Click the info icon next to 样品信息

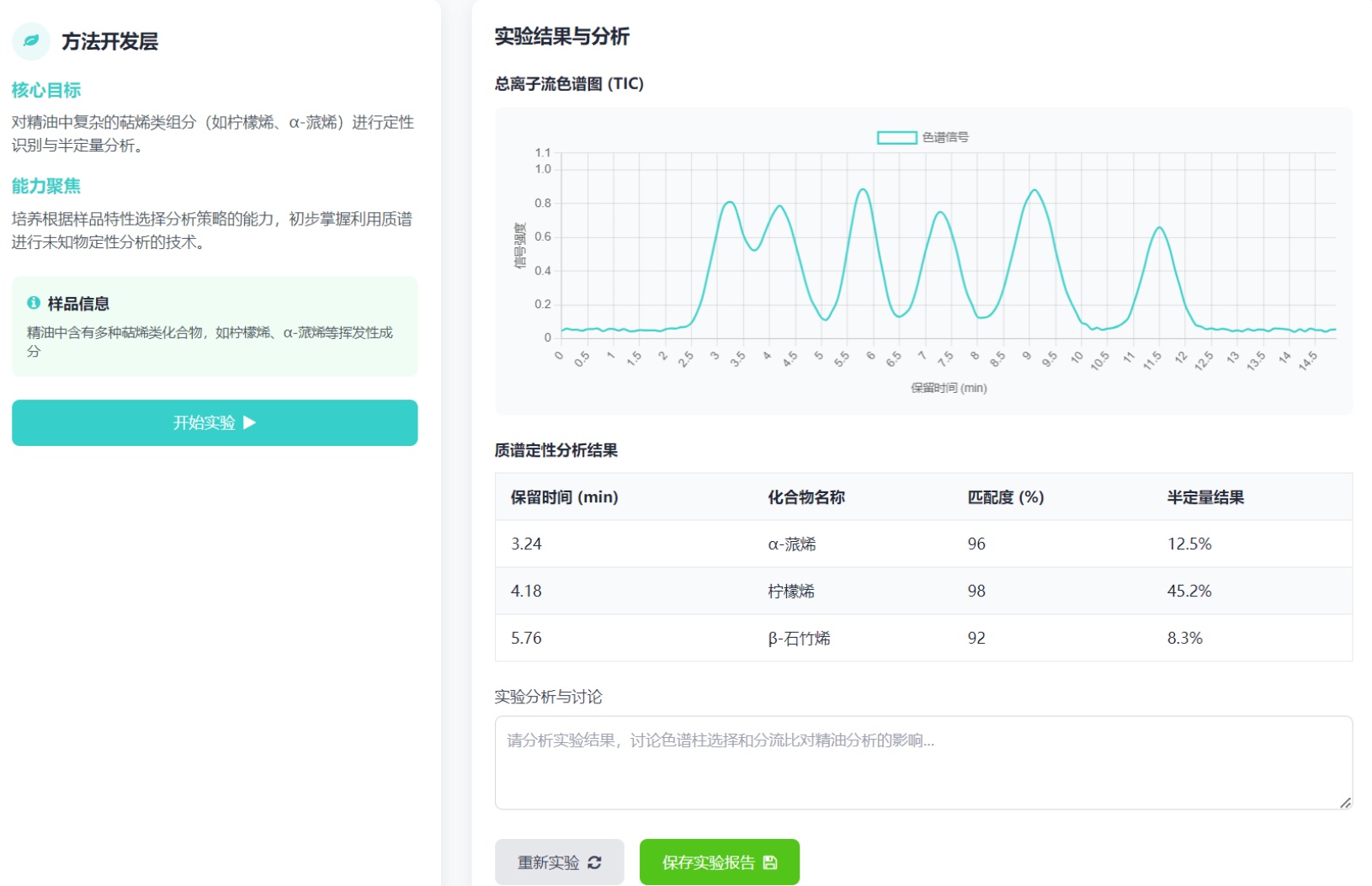(34, 303)
